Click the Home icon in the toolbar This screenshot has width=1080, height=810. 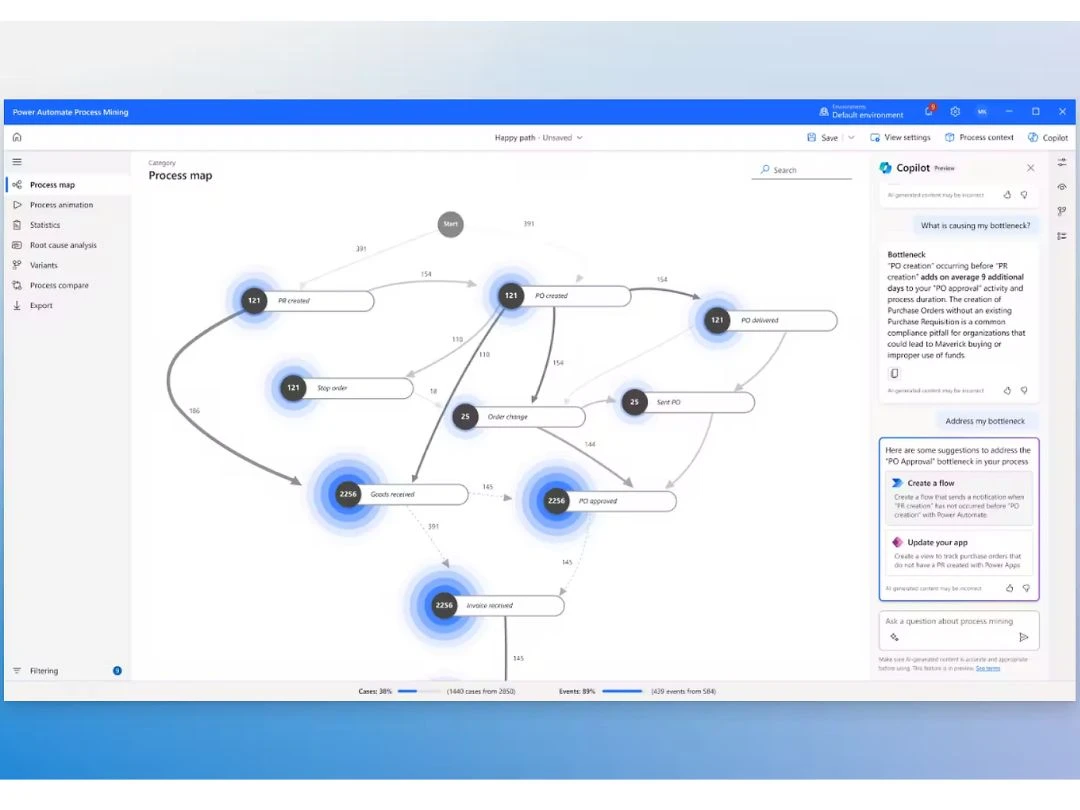pos(17,138)
